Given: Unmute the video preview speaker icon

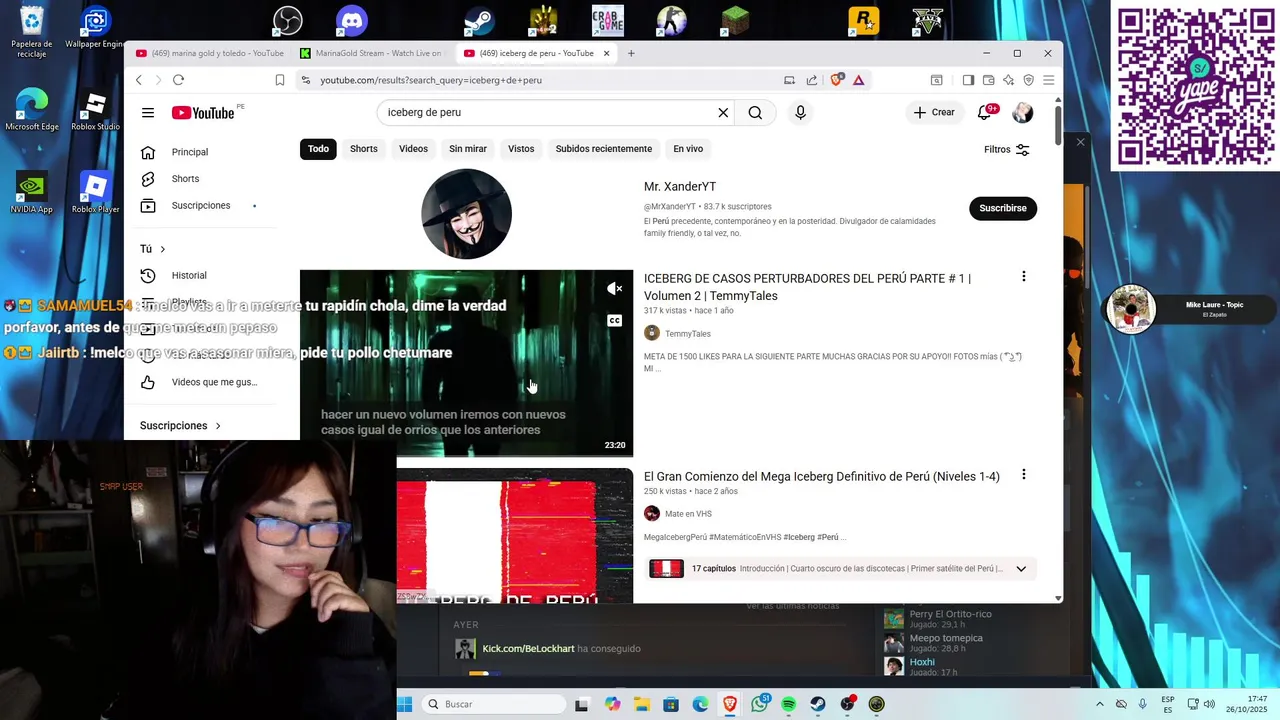Looking at the screenshot, I should tap(614, 289).
